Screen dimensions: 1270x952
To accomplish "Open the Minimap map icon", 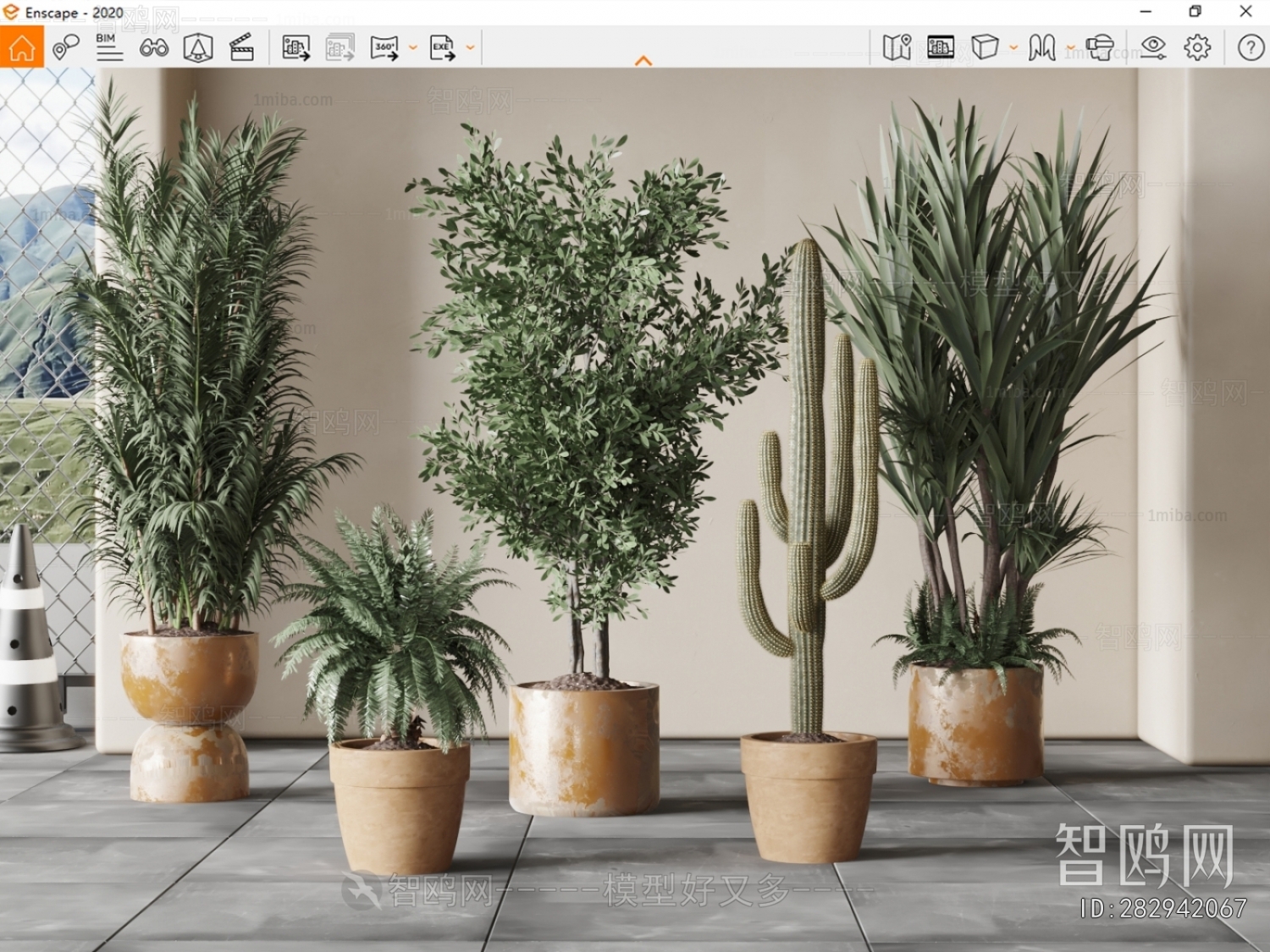I will (x=897, y=47).
